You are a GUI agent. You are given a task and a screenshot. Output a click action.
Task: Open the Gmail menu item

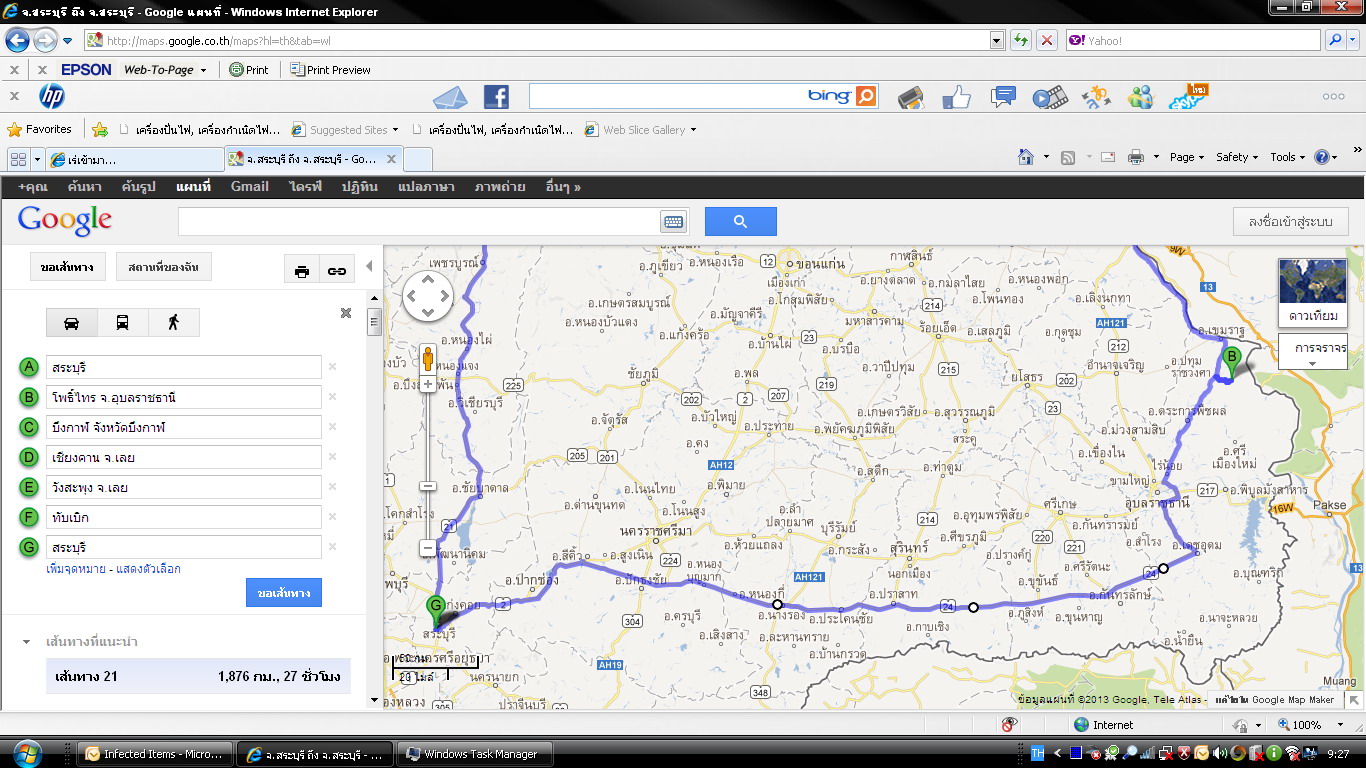[249, 186]
